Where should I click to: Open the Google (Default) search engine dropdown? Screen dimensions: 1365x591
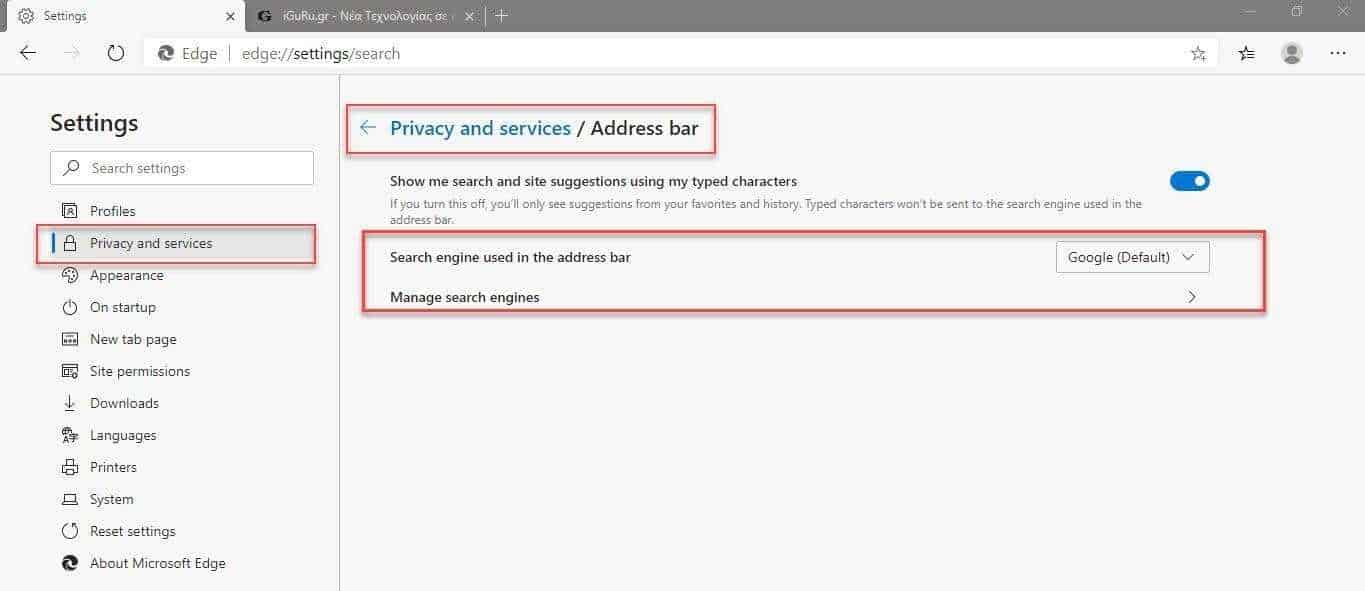1132,257
